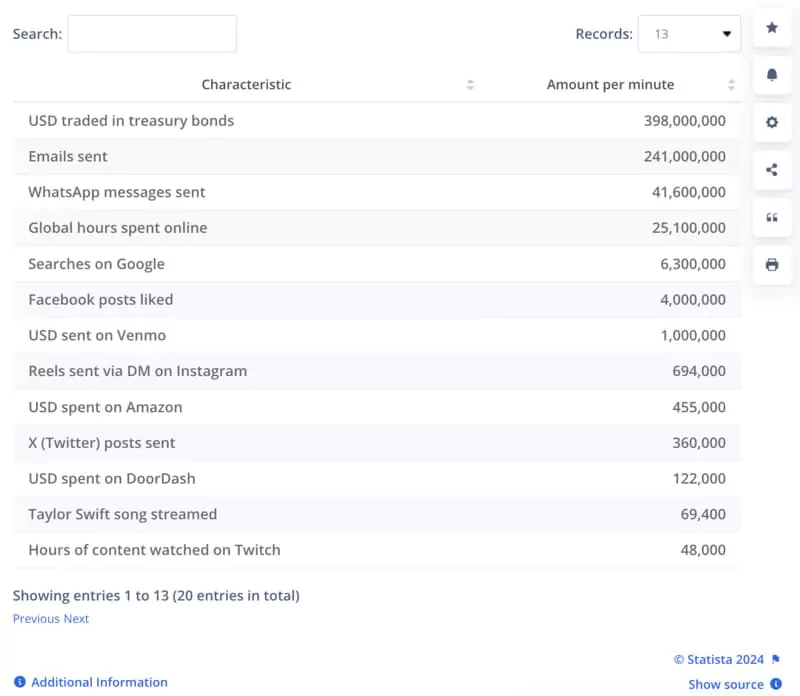The image size is (800, 696).
Task: Click the star favorite icon
Action: tap(772, 28)
